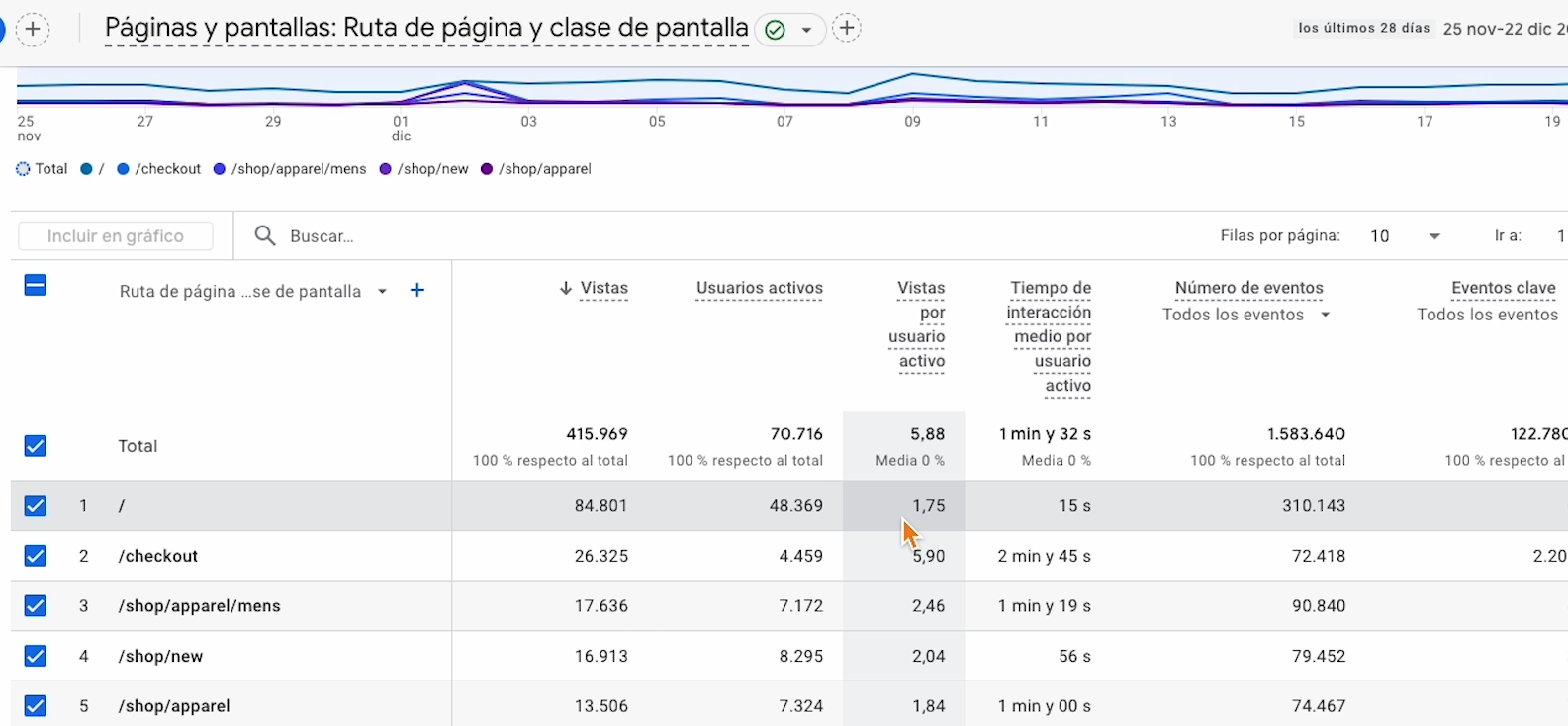Viewport: 1568px width, 726px height.
Task: Sort by Tiempo de interacción medio header
Action: point(1049,337)
